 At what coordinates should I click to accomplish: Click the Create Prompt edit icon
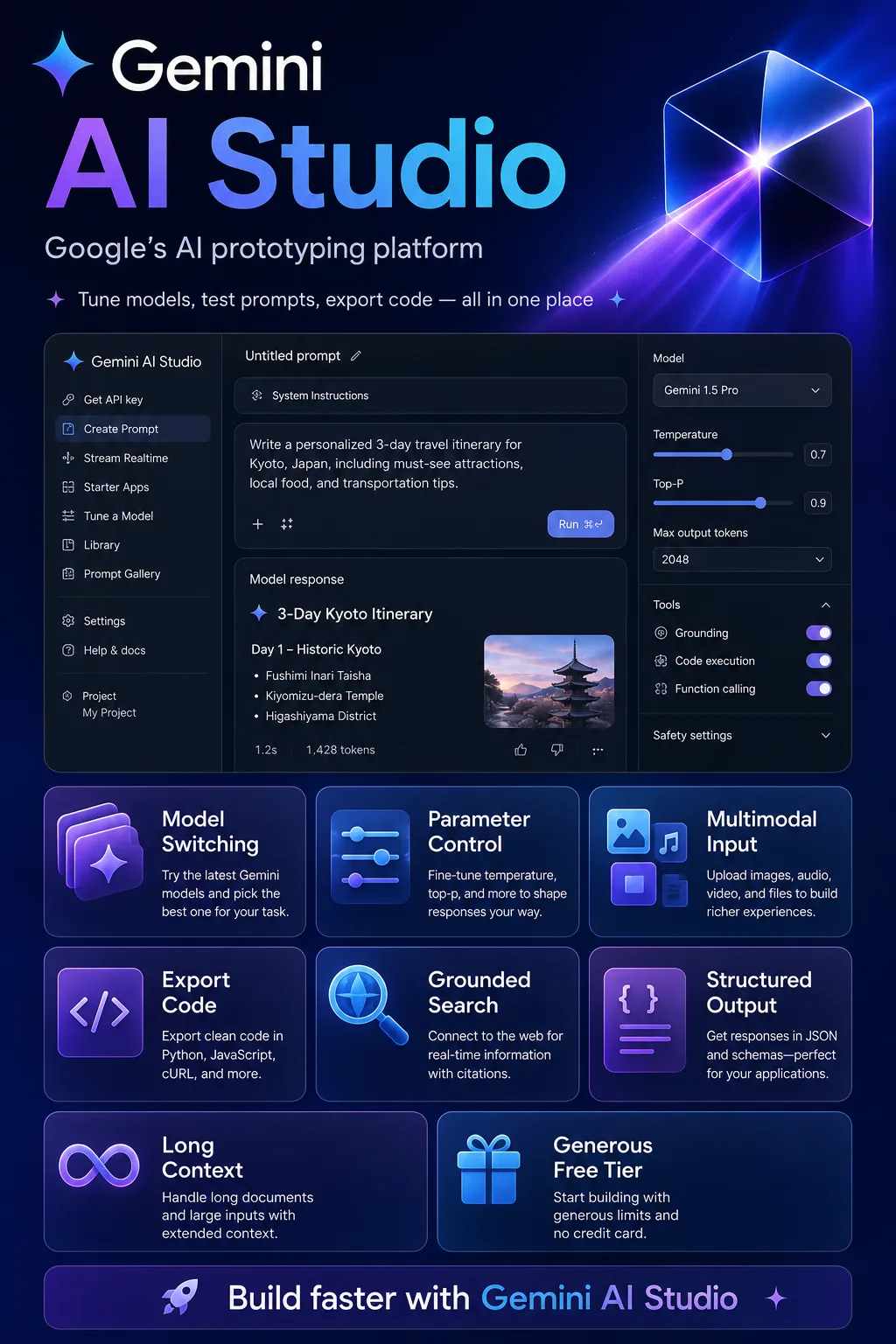click(x=68, y=429)
